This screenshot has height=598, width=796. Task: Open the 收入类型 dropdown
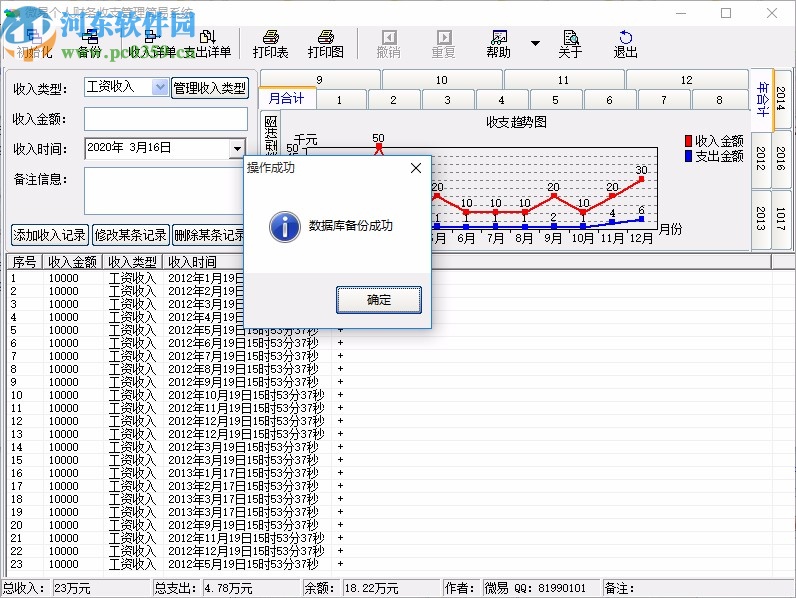click(160, 87)
